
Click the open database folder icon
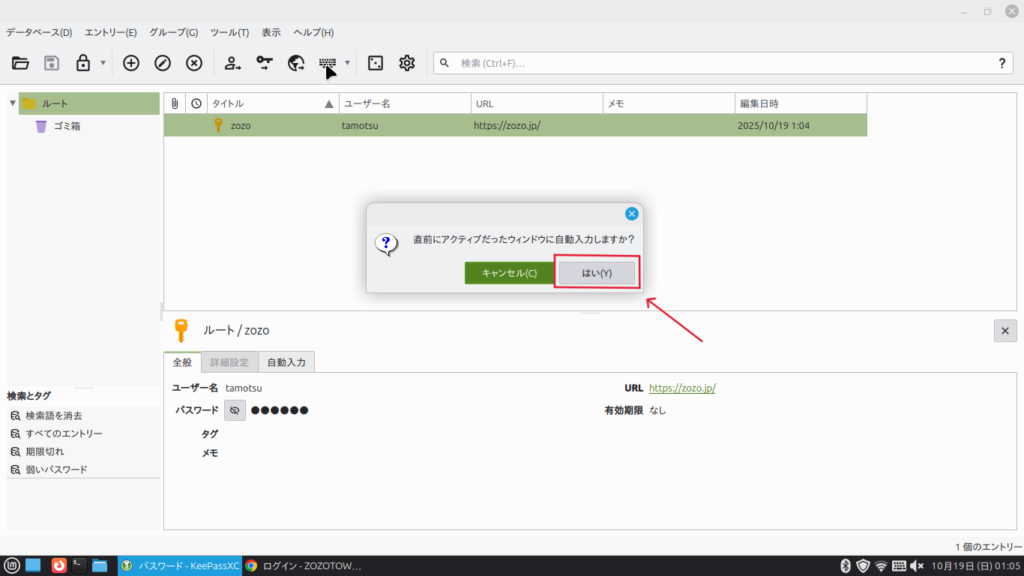(x=20, y=63)
